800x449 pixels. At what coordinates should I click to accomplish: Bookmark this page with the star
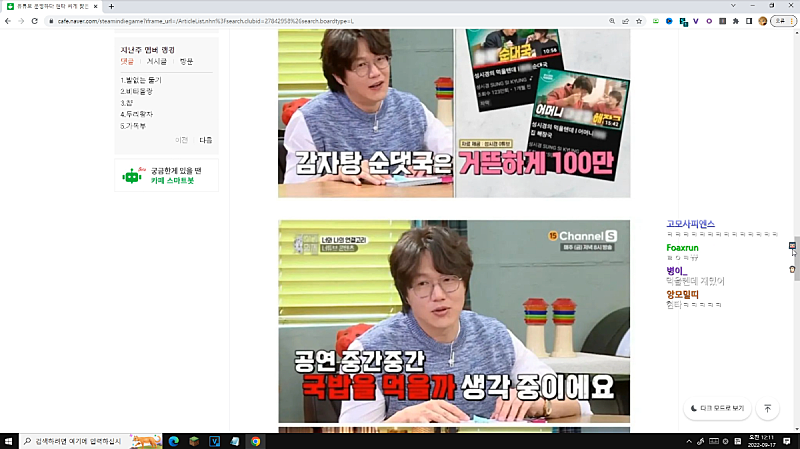click(639, 21)
